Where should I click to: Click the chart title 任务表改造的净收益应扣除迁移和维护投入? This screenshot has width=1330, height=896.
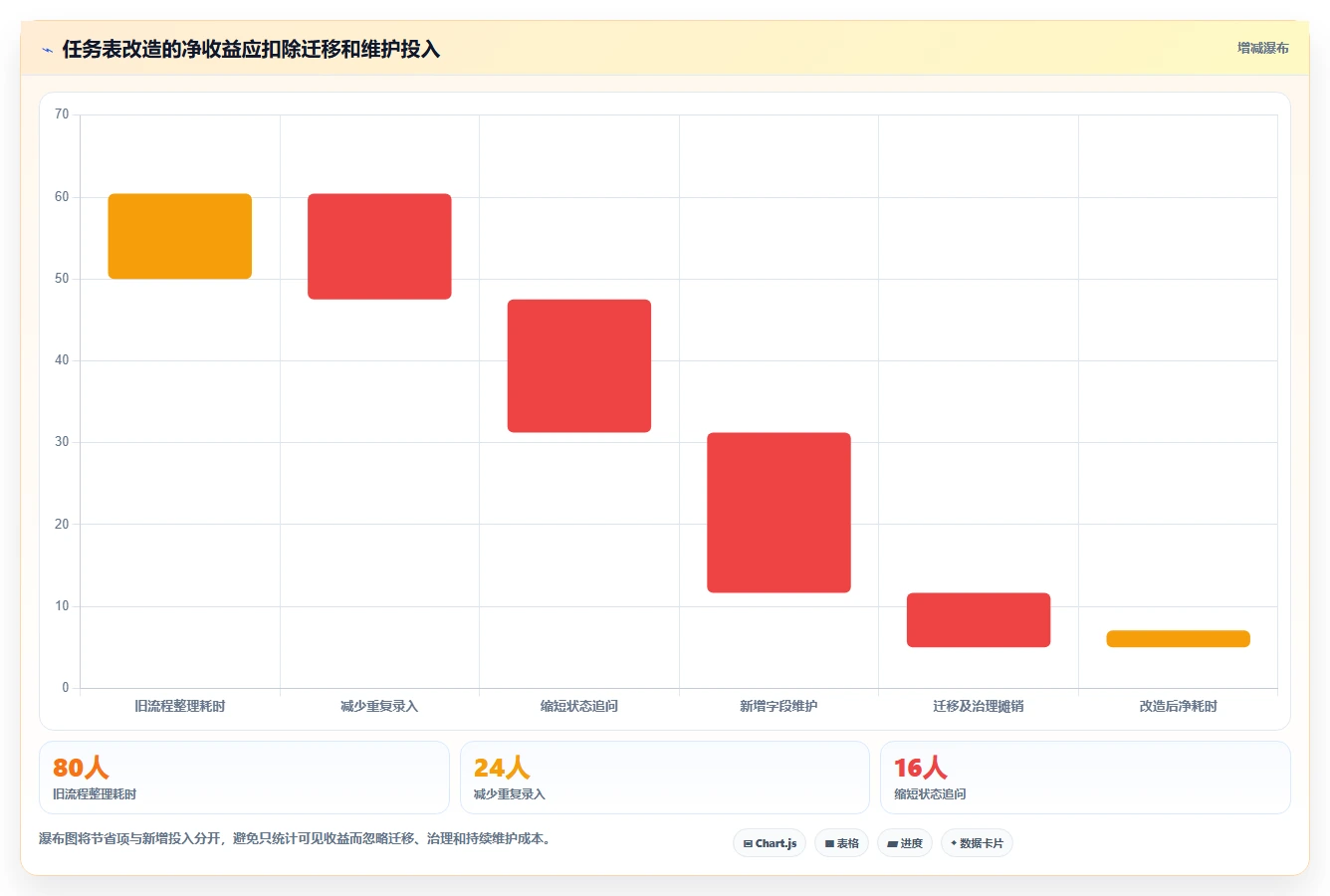(251, 50)
